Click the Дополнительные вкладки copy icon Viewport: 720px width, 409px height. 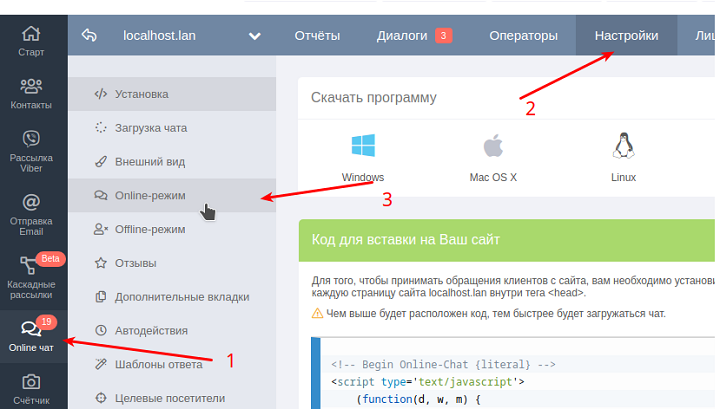(x=101, y=297)
